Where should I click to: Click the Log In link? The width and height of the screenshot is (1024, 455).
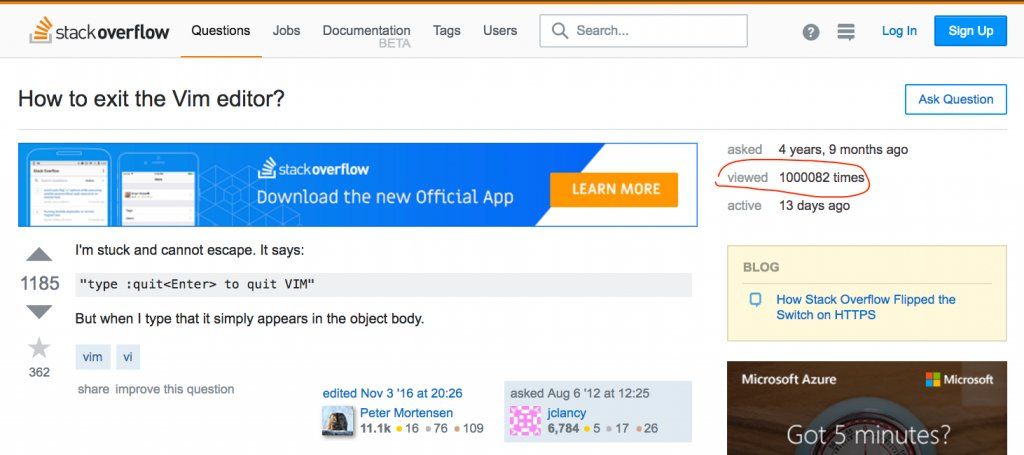click(899, 31)
